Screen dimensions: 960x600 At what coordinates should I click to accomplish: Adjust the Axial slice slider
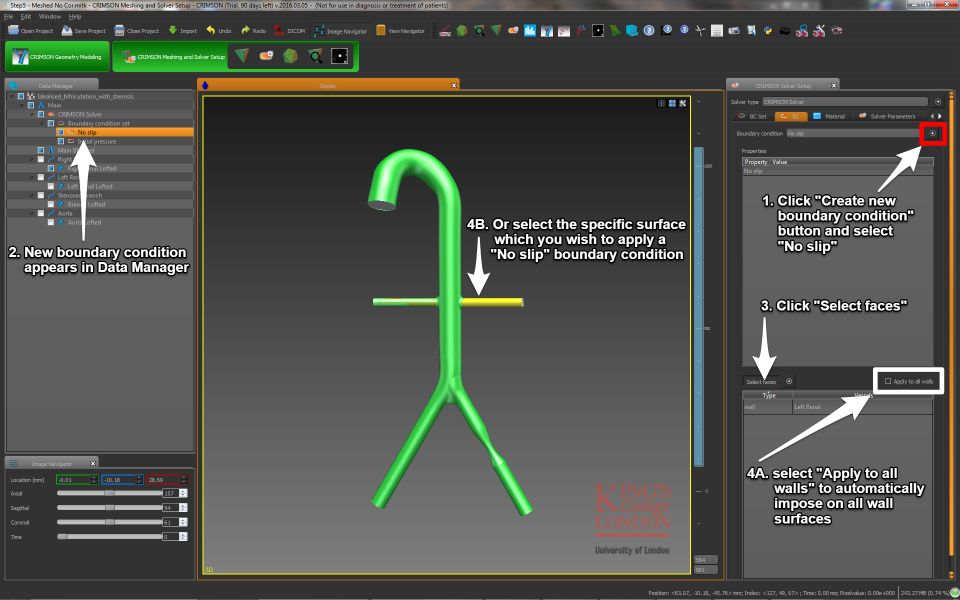click(110, 493)
